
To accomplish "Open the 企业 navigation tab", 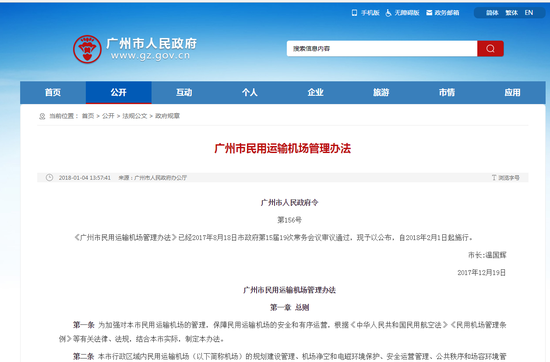I will tap(315, 93).
